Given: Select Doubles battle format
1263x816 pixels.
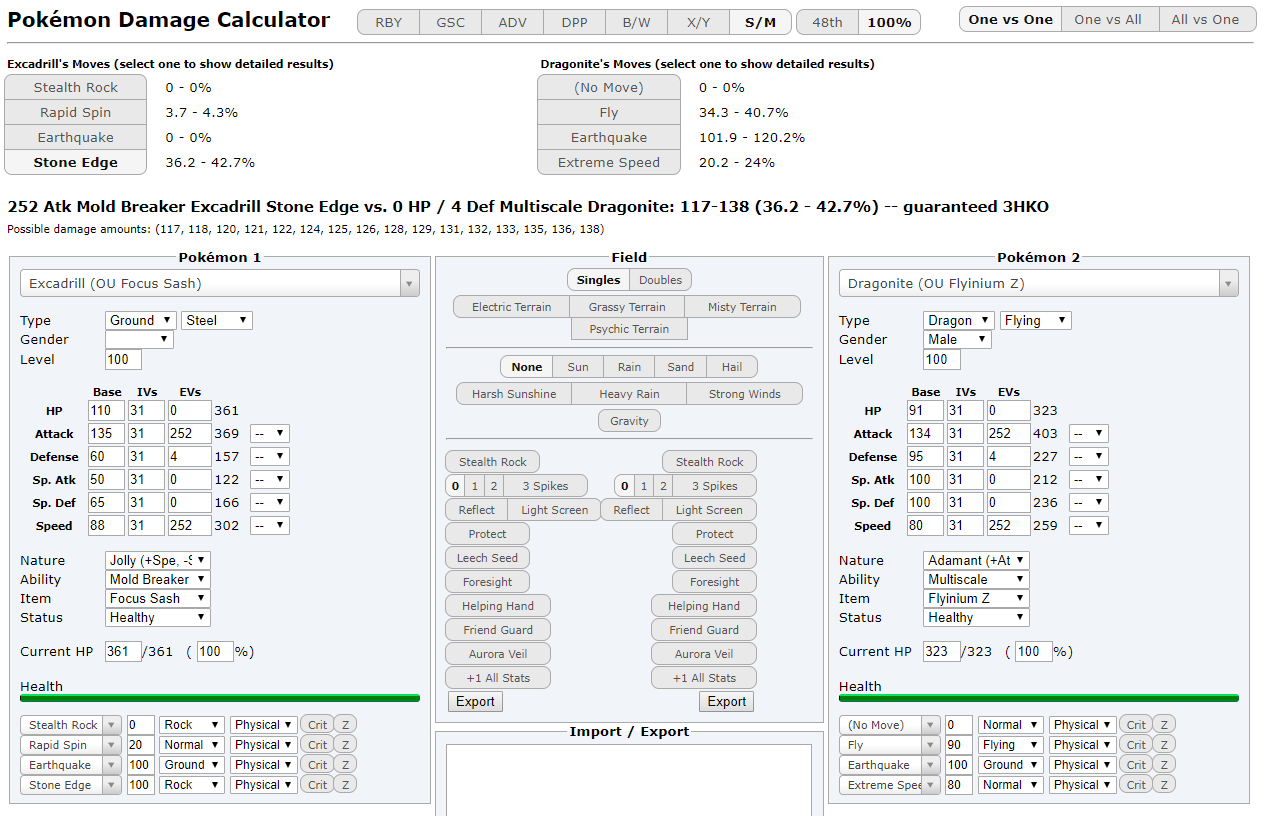Looking at the screenshot, I should click(660, 280).
